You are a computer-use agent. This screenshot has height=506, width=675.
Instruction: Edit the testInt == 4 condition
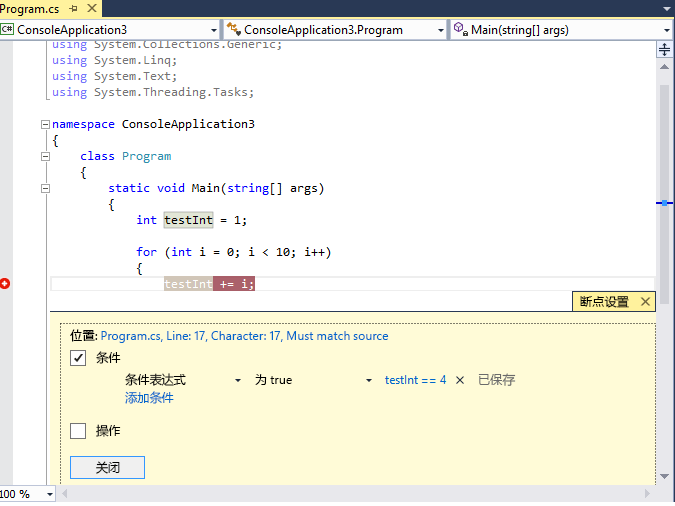(415, 380)
